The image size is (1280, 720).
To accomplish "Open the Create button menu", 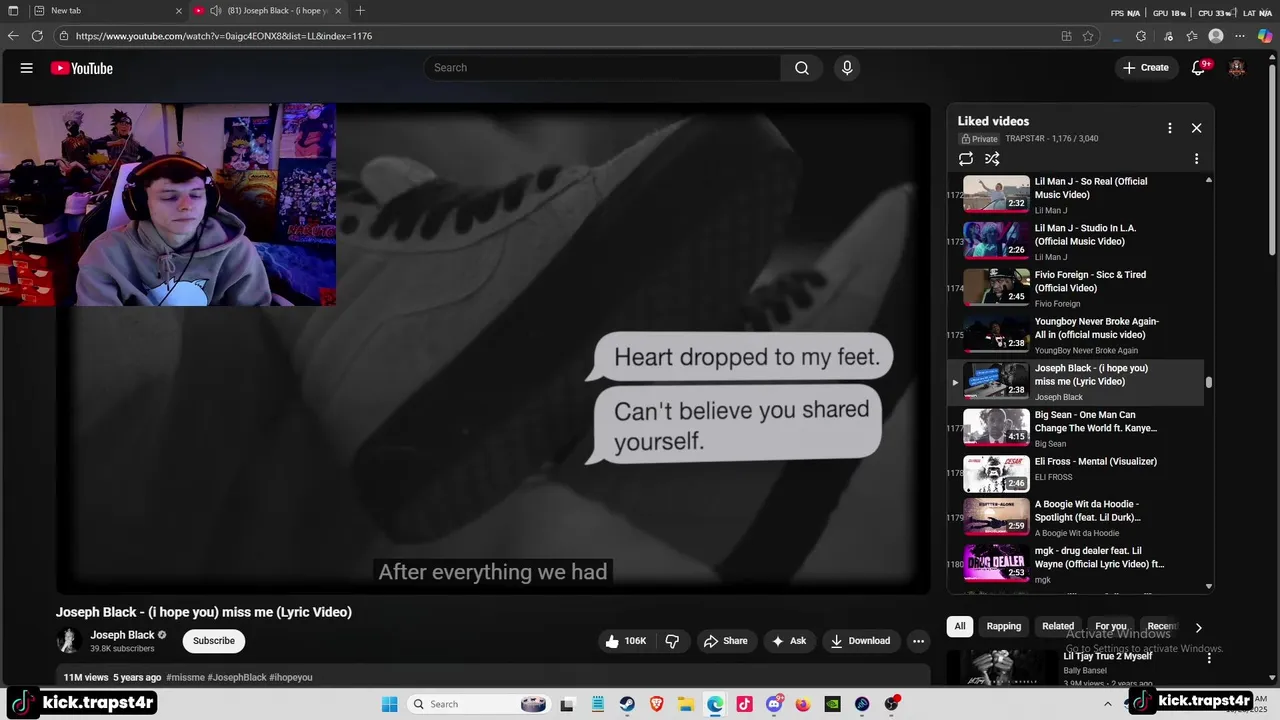I will pyautogui.click(x=1145, y=68).
